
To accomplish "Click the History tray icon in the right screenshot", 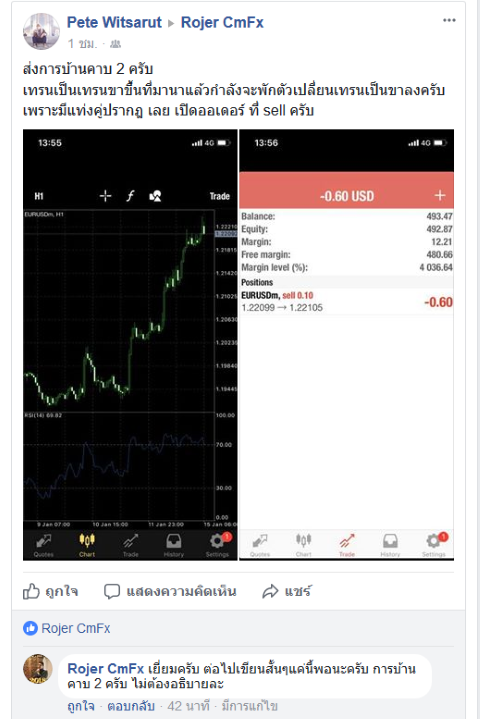I will [x=390, y=545].
